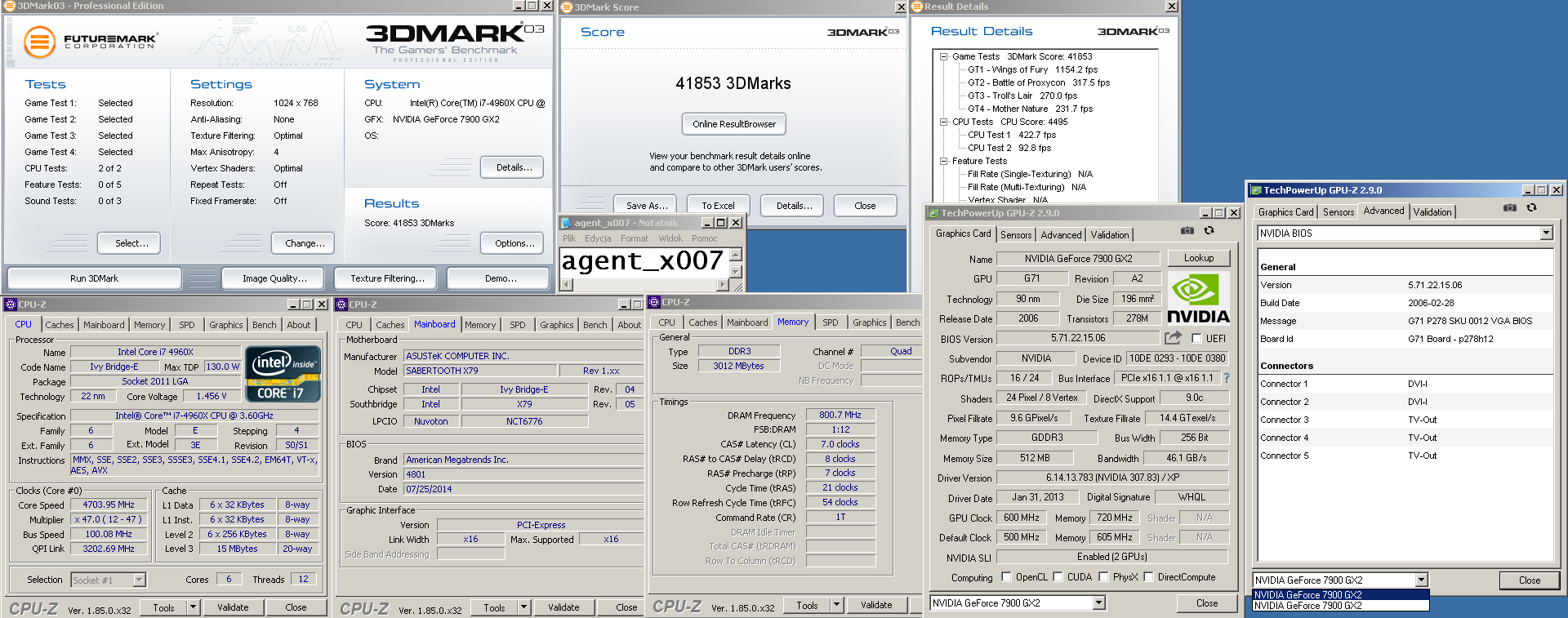The width and height of the screenshot is (1568, 618).
Task: Open the Caches tab in the CPU-Z CPU window
Action: tap(59, 325)
